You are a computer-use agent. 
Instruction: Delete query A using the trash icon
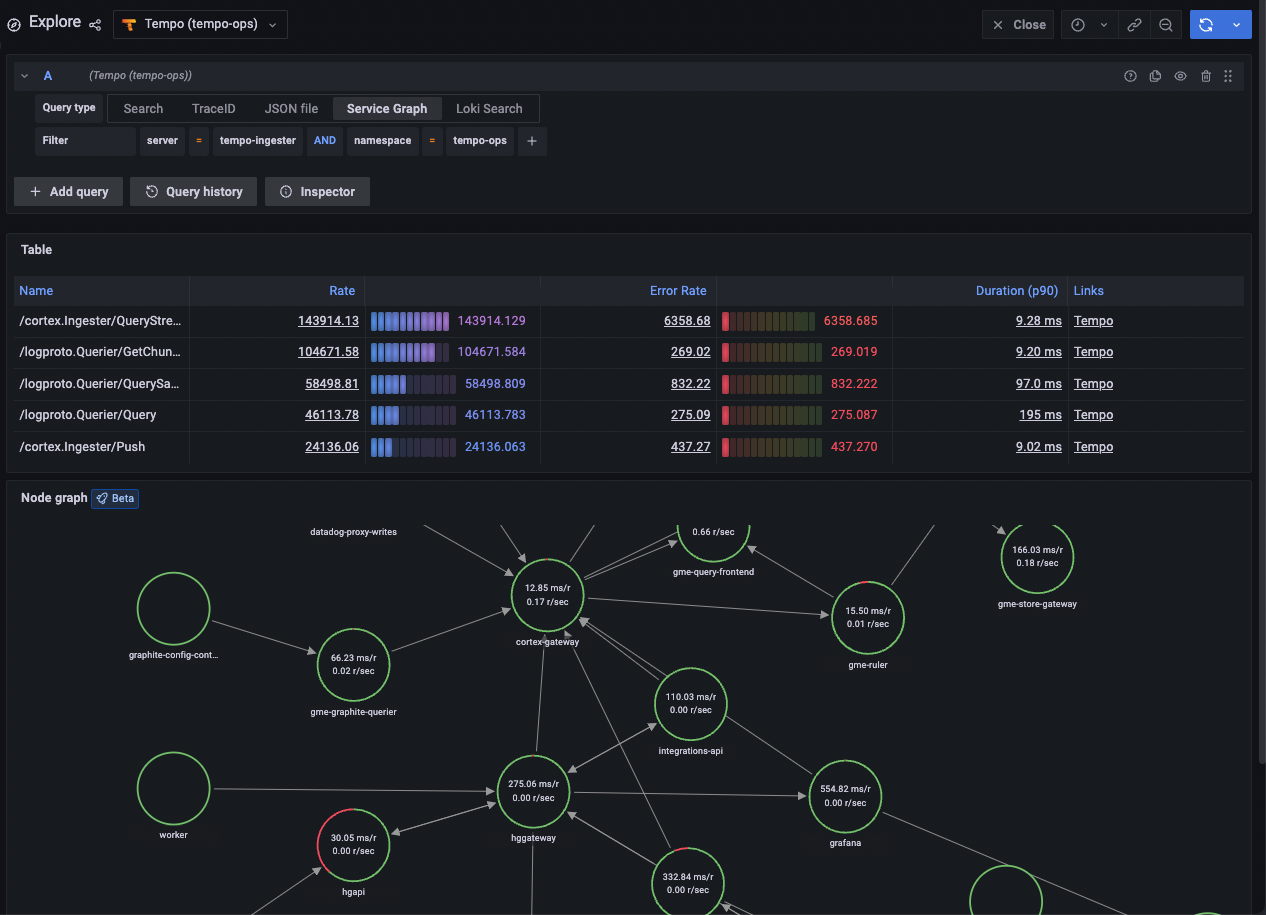(x=1205, y=75)
